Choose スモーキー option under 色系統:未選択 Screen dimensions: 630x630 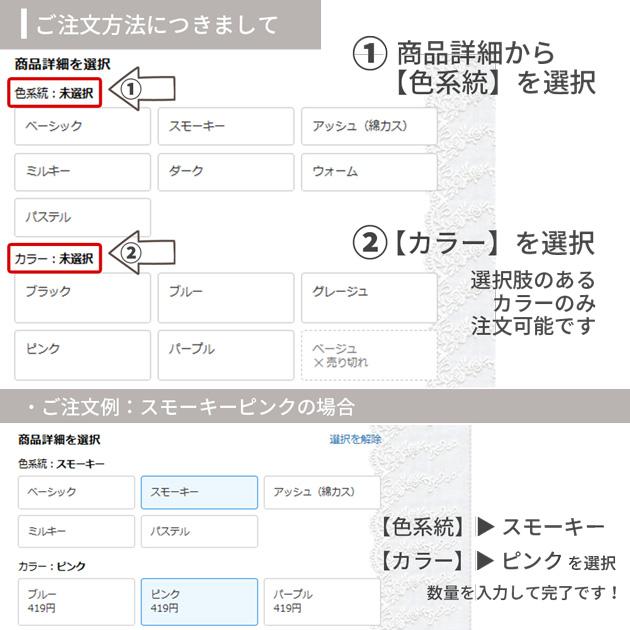tap(226, 126)
